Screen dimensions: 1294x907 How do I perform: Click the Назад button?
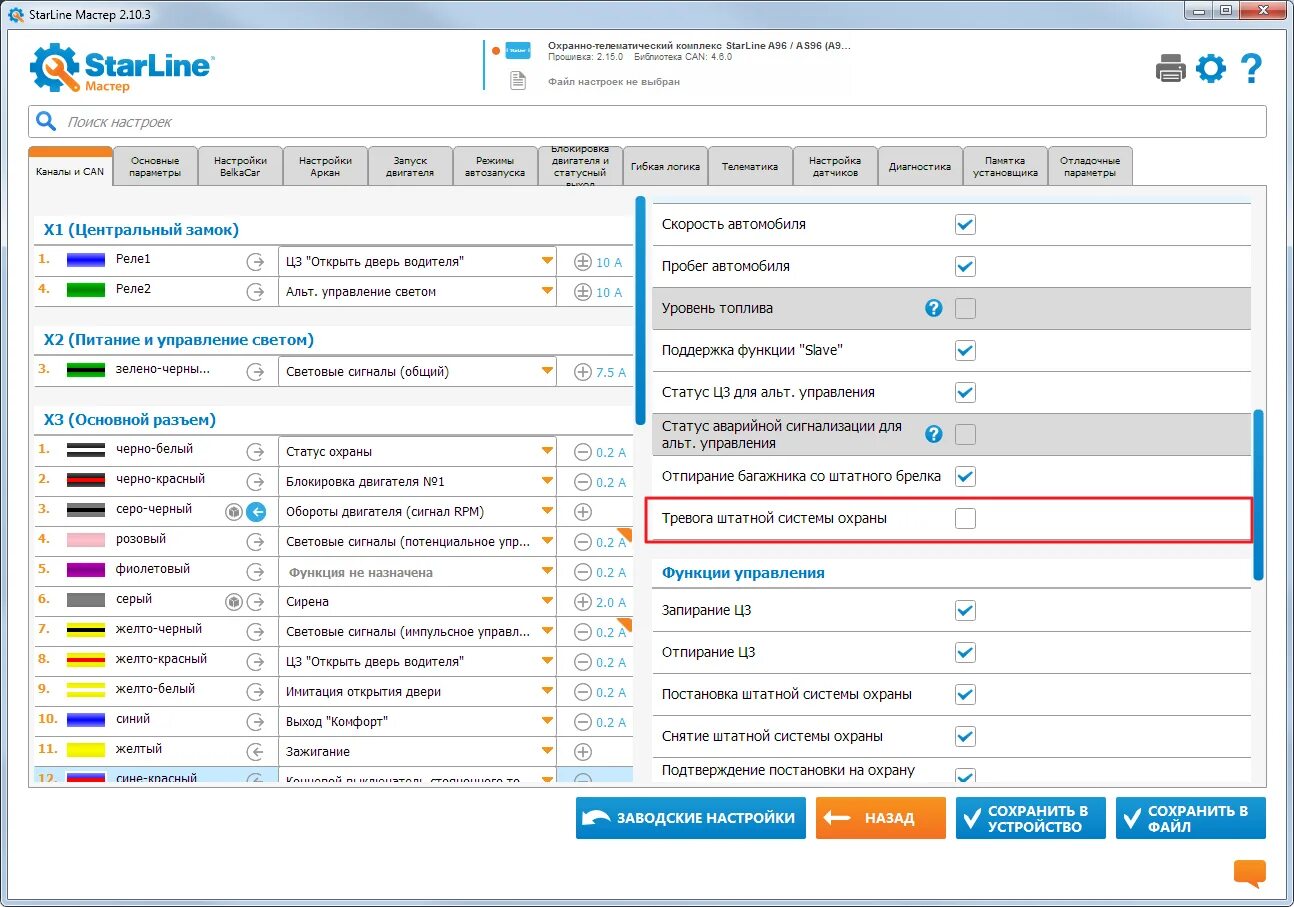pyautogui.click(x=880, y=818)
